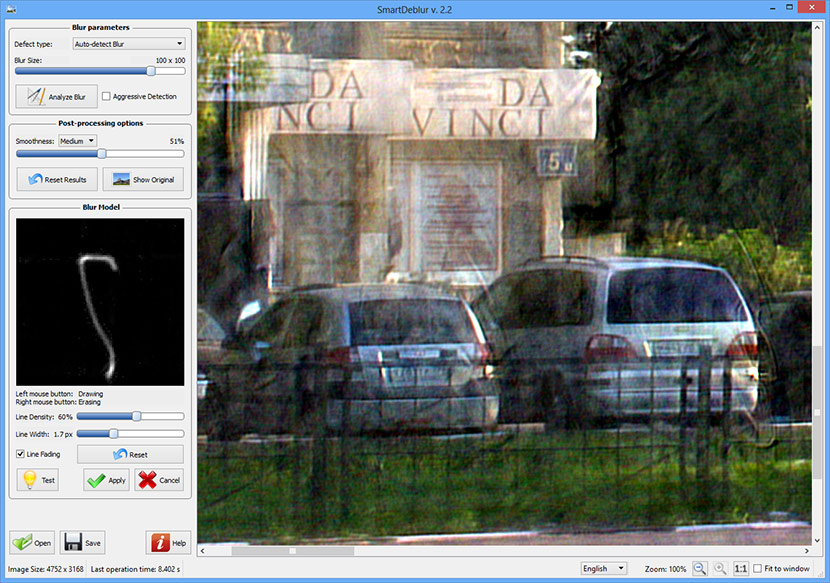The image size is (830, 583).
Task: Click the scroll right arrow
Action: (807, 551)
